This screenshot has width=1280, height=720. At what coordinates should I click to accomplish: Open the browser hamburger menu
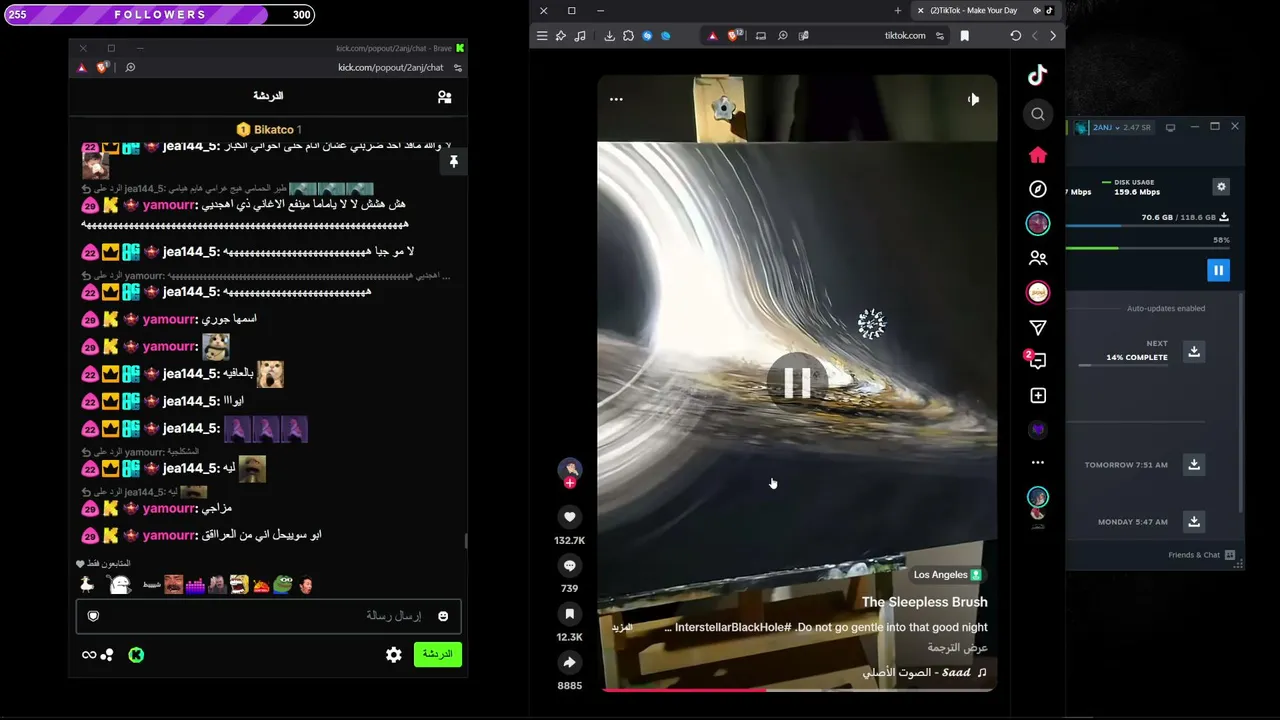pyautogui.click(x=542, y=36)
